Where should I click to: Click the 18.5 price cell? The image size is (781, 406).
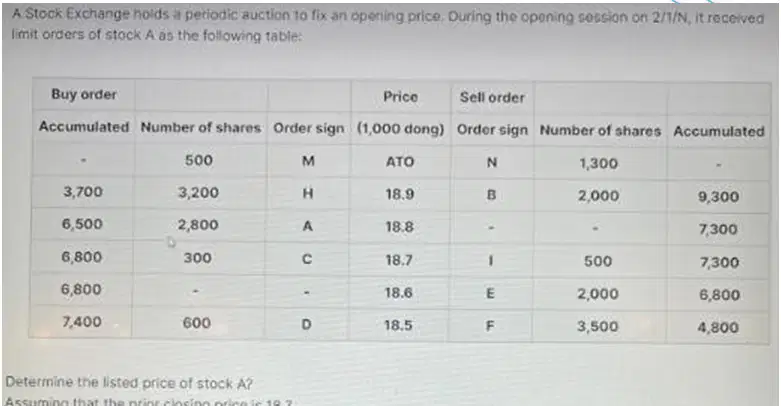click(x=398, y=325)
